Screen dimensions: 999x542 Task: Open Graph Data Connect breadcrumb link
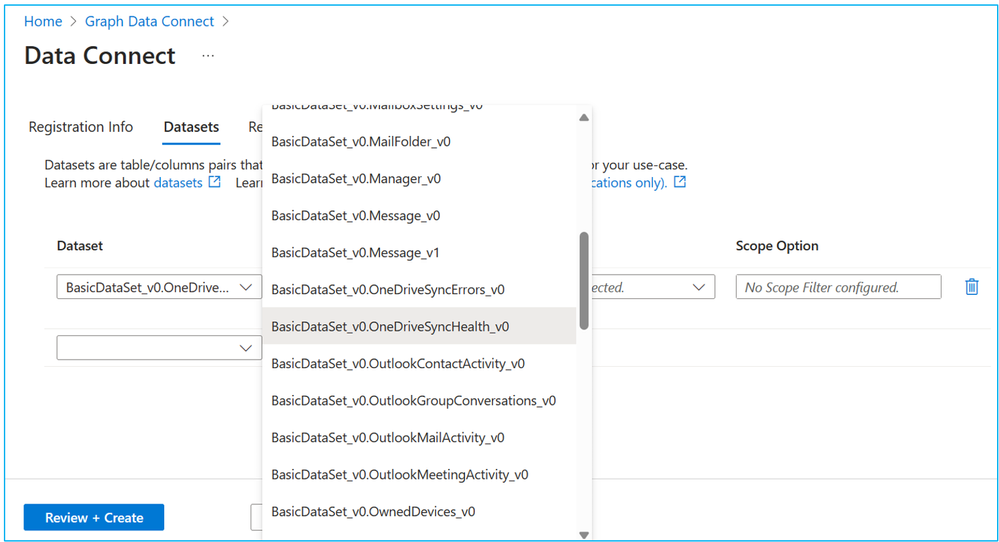coord(149,21)
